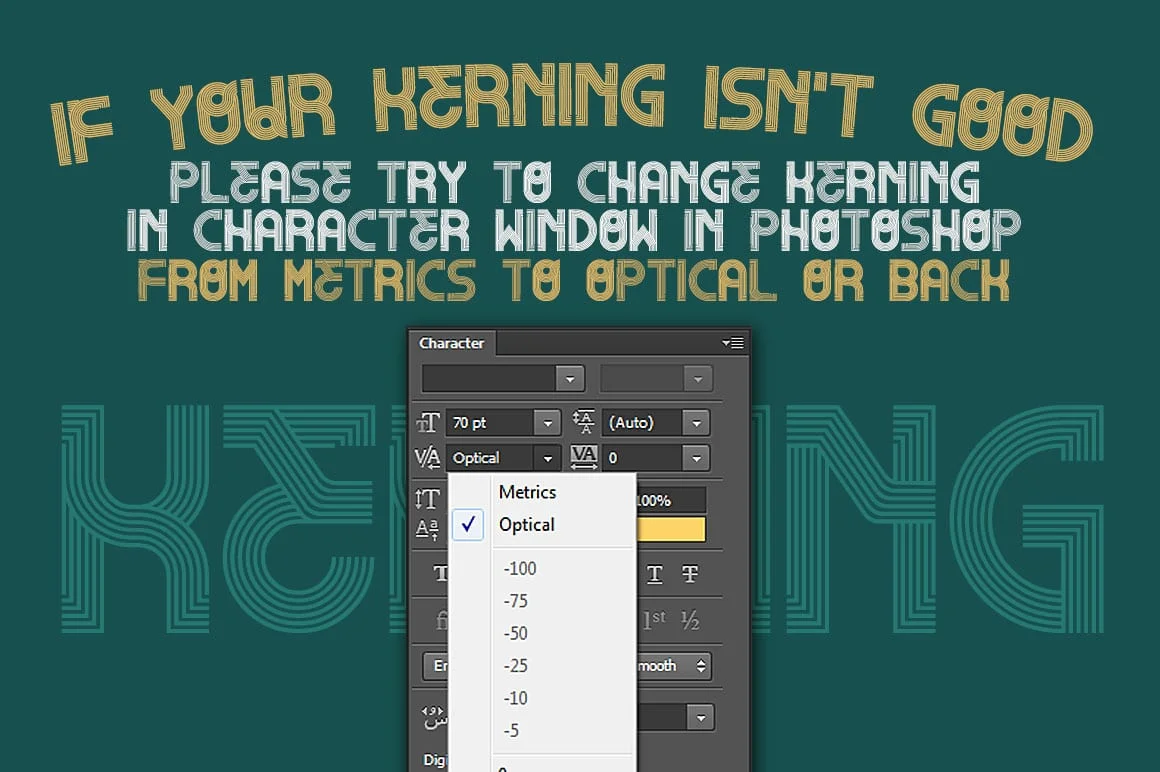Screen dimensions: 1160x772
Task: Toggle the ordinals (1st) OpenType button
Action: [655, 621]
